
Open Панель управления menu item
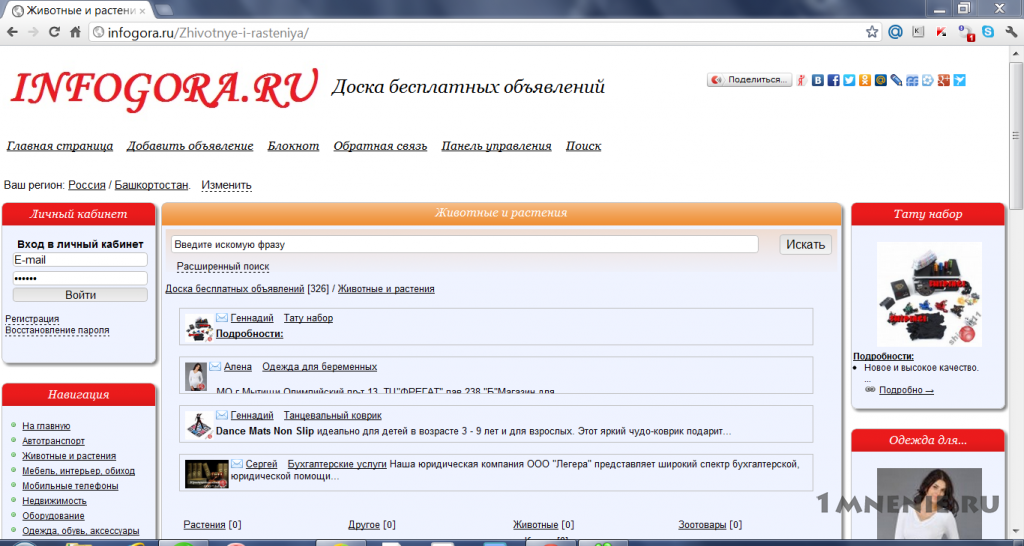(496, 146)
